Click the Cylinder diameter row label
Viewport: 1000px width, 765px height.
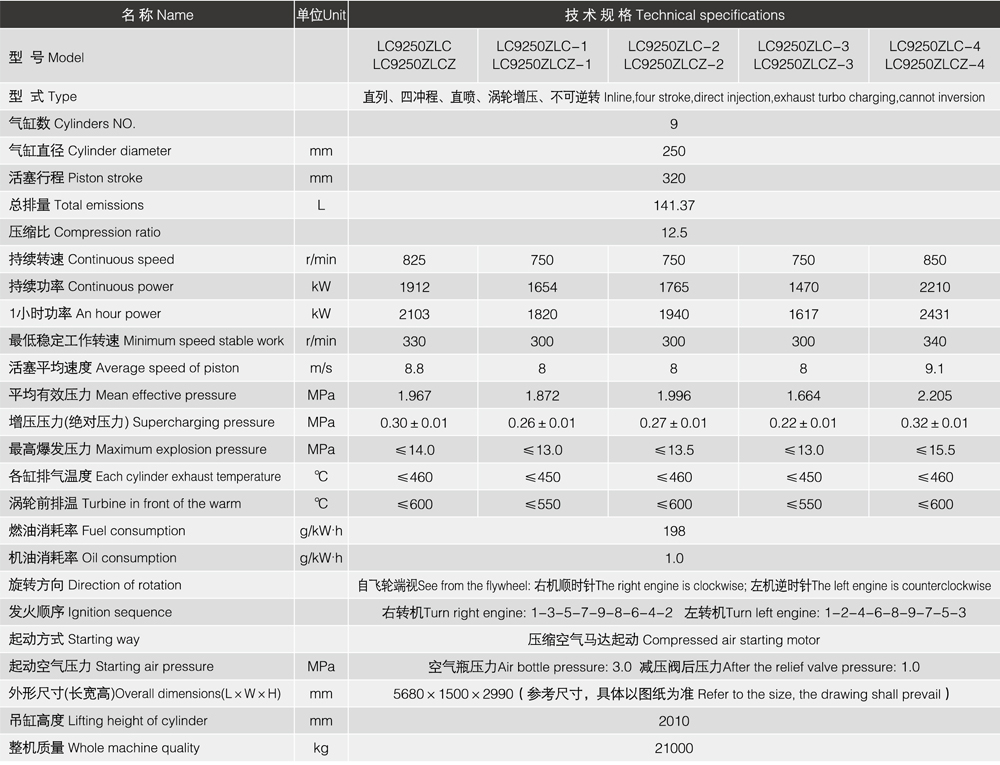[90, 151]
